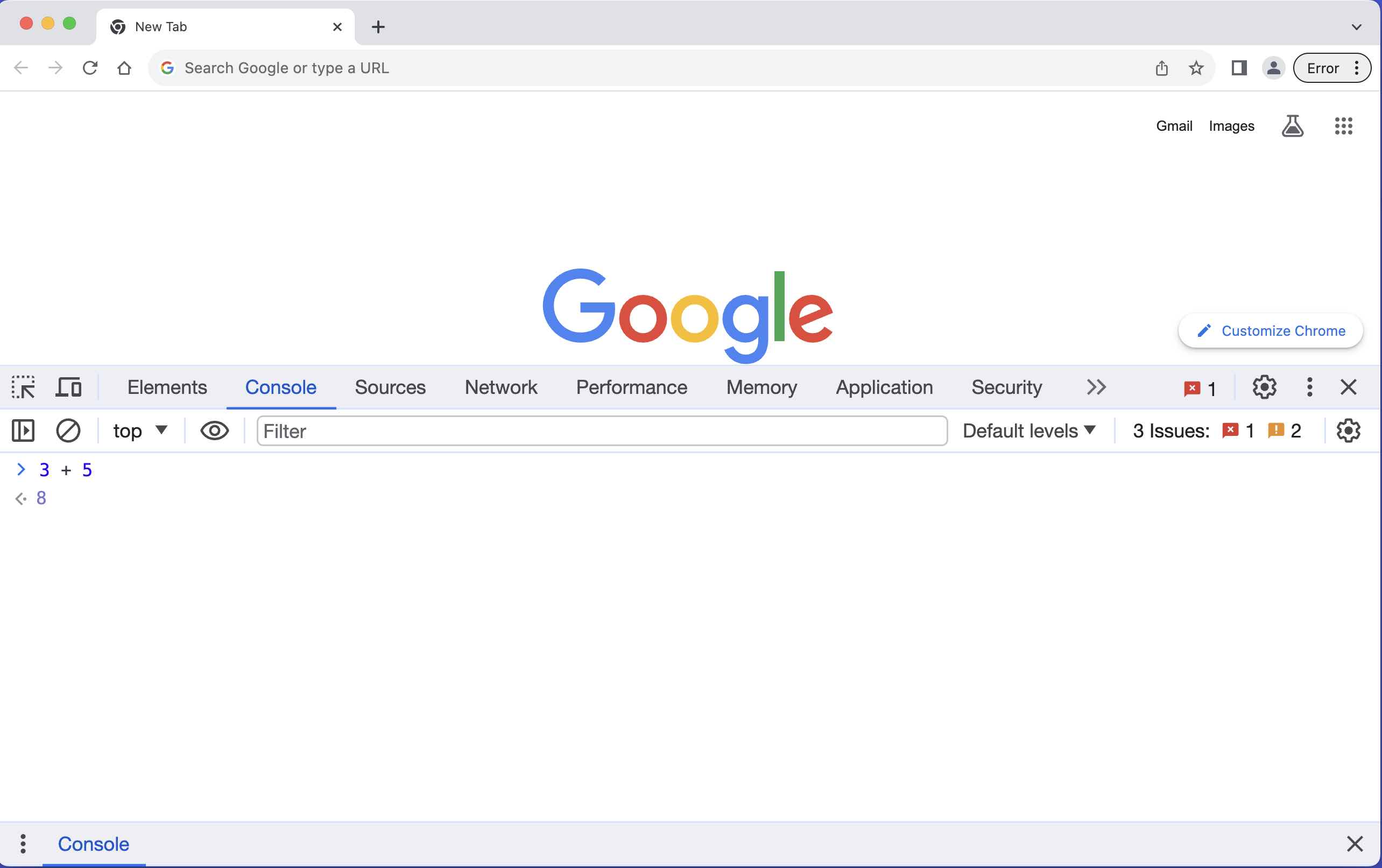Screen dimensions: 1382x868
Task: Open a new tab with plus icon
Action: [x=378, y=27]
